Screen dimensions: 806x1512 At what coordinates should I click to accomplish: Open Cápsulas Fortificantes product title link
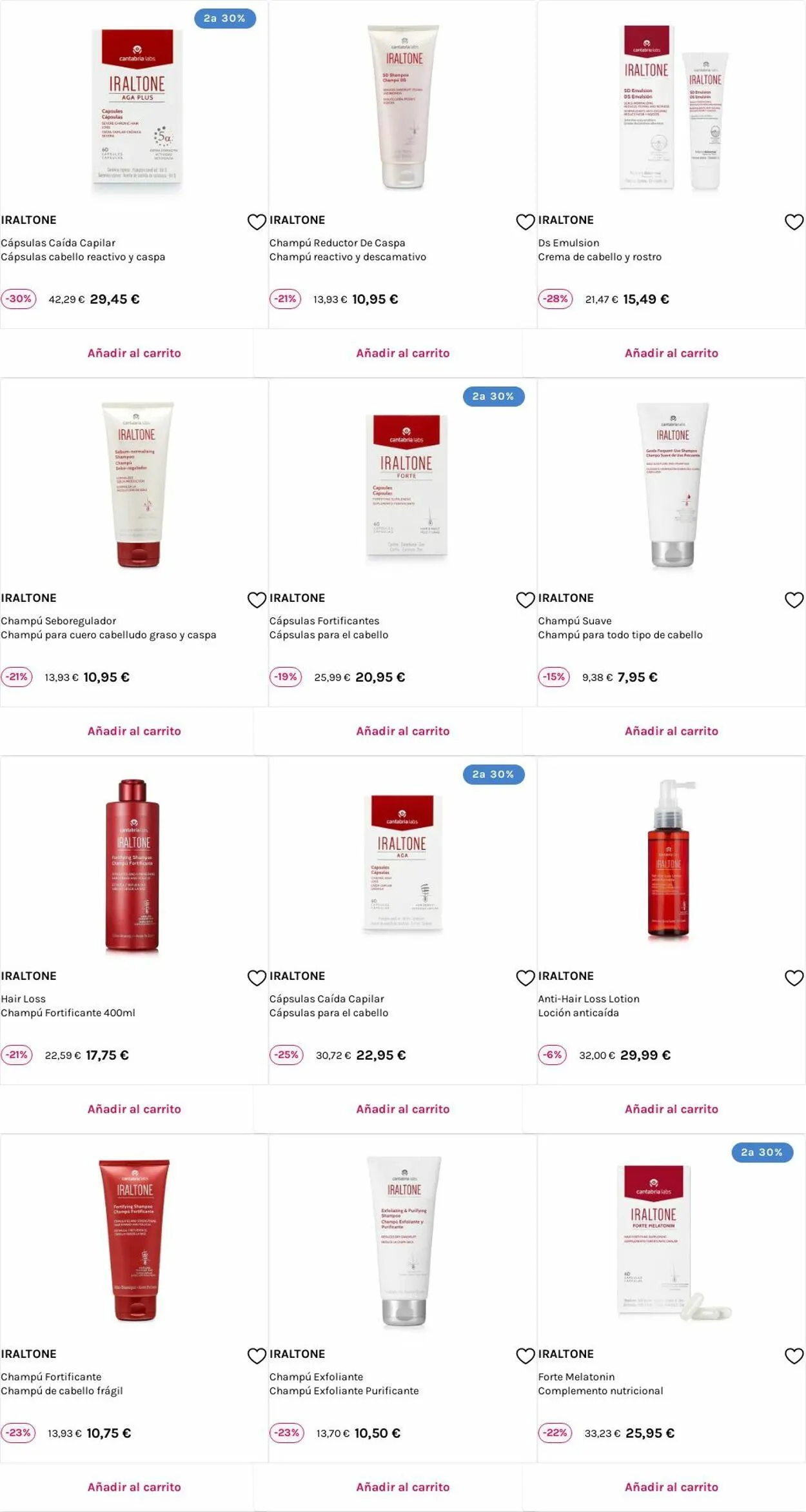click(324, 621)
